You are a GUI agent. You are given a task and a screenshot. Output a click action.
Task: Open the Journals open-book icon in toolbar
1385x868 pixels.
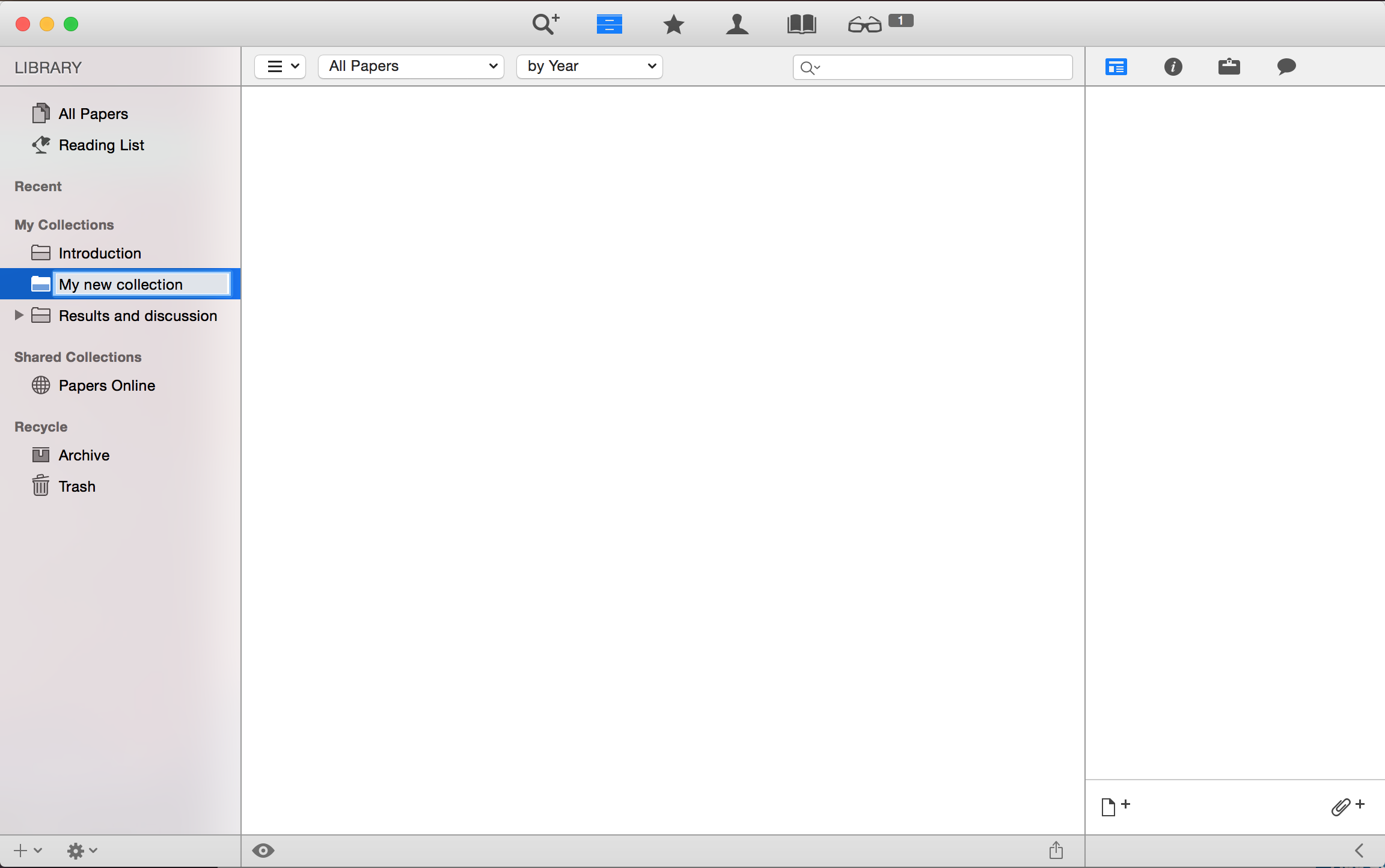801,24
